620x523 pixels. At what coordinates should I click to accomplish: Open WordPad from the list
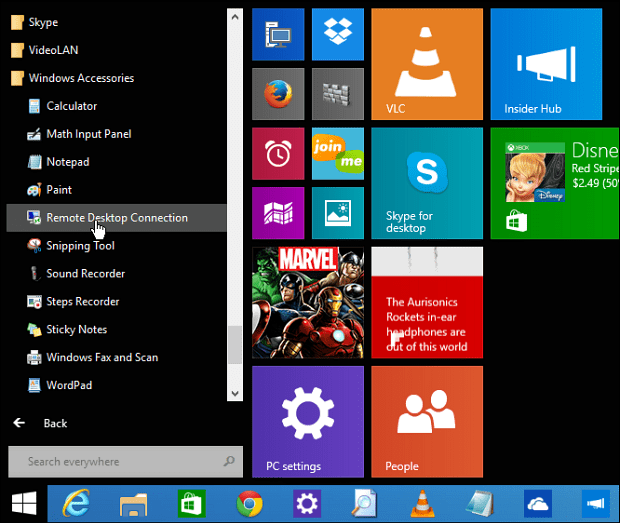click(x=117, y=385)
